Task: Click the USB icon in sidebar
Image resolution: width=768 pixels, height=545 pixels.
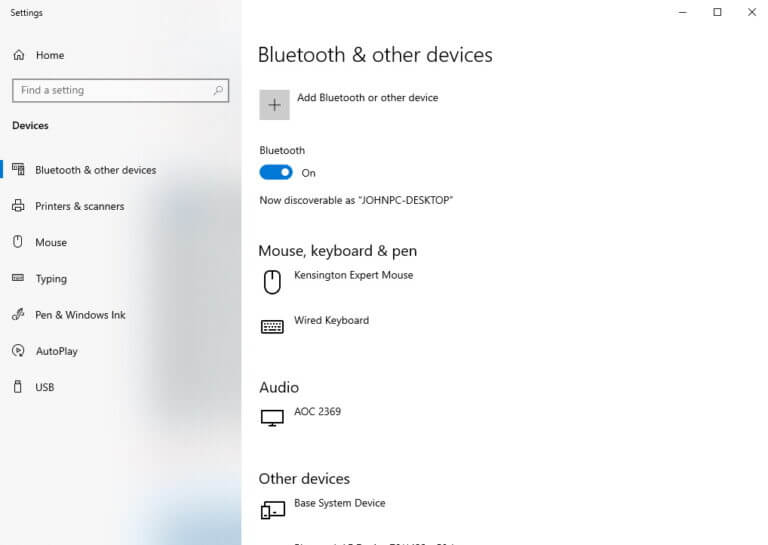Action: tap(18, 387)
